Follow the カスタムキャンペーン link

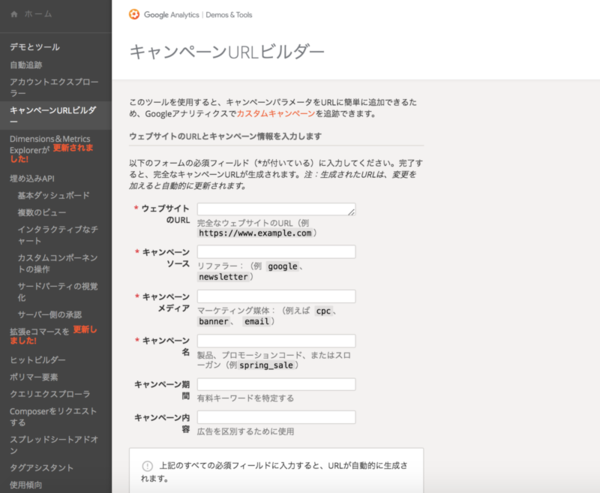coord(276,114)
